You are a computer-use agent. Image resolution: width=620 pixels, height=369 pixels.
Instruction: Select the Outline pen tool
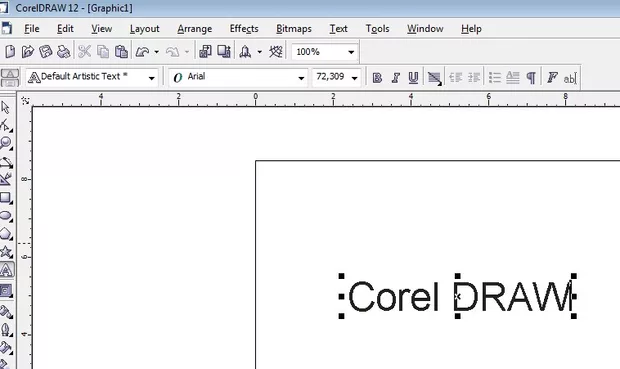(x=6, y=330)
